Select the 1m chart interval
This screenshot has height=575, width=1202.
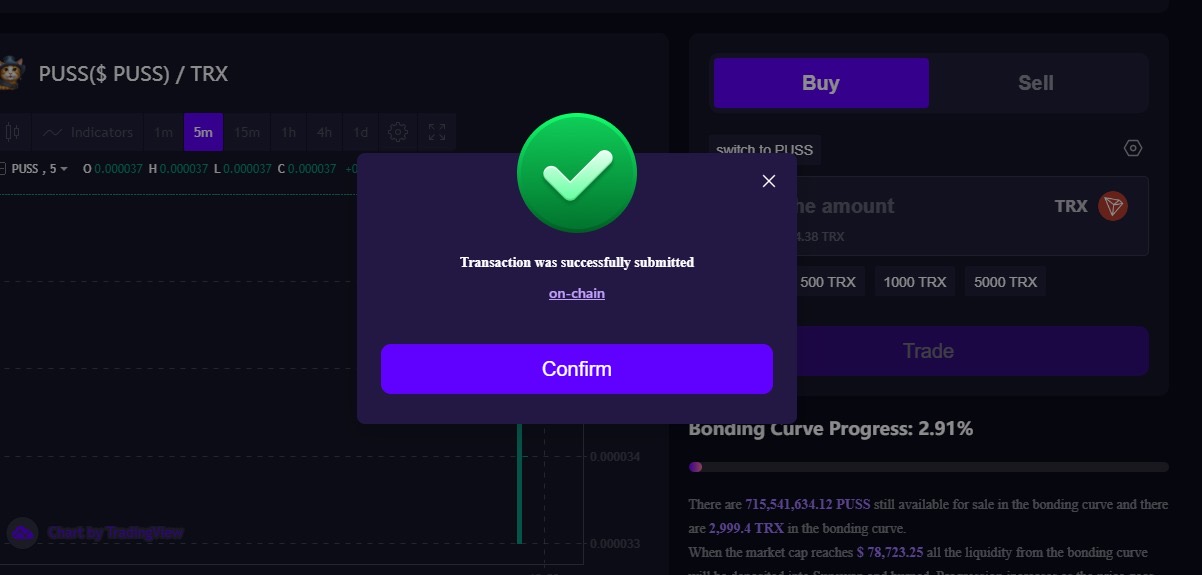(x=163, y=132)
